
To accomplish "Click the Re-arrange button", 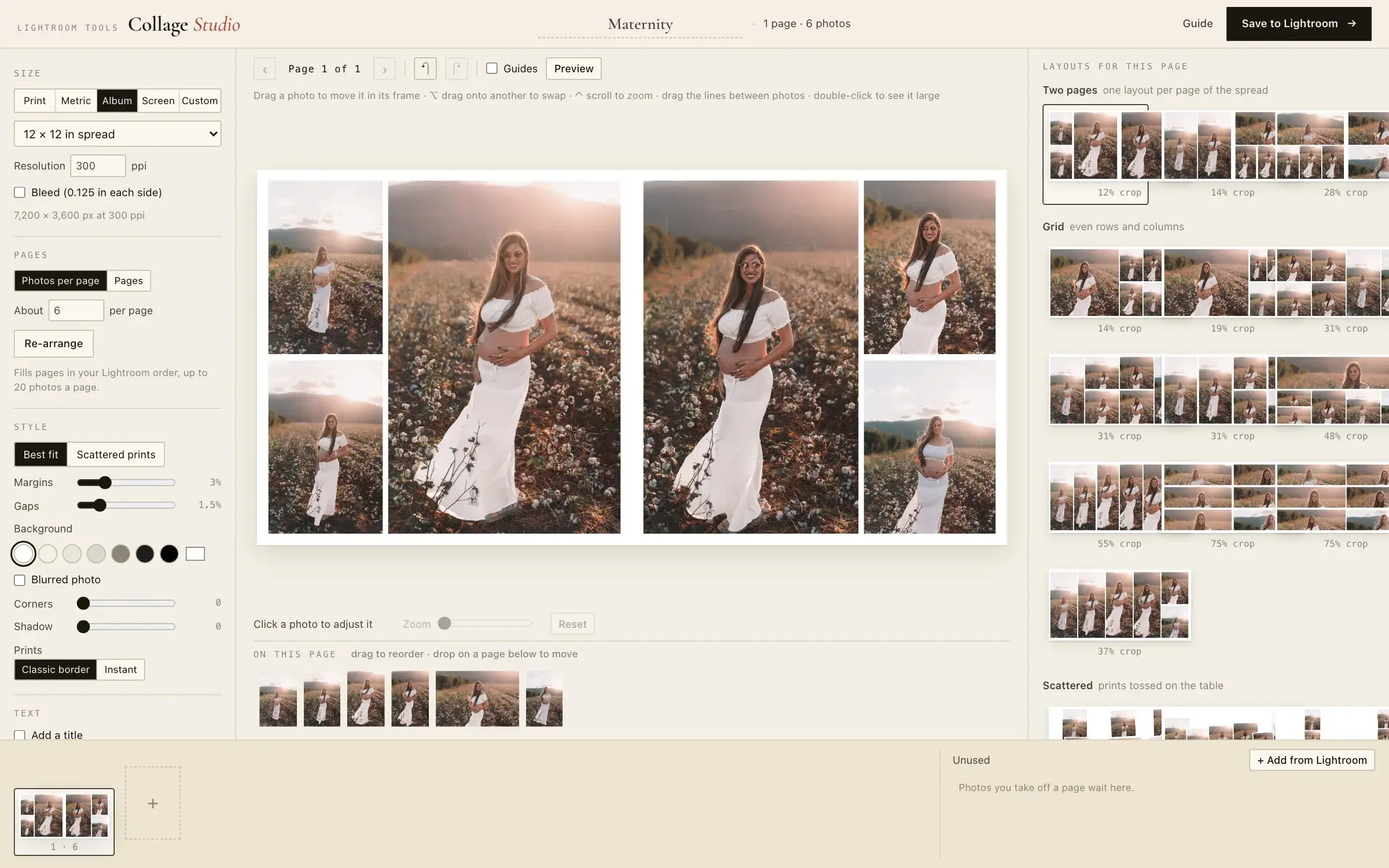I will pyautogui.click(x=53, y=344).
